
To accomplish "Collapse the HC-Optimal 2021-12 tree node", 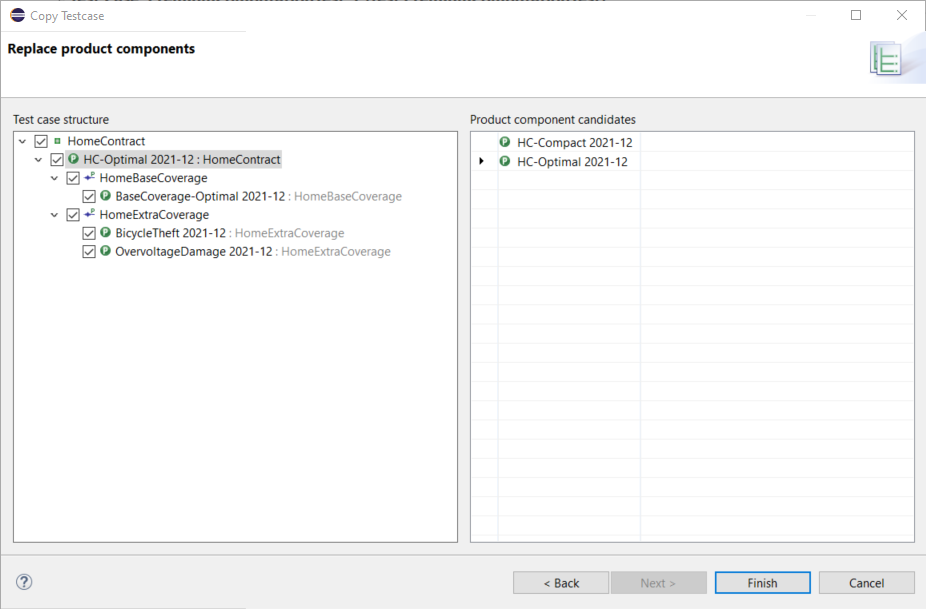I will tap(39, 159).
